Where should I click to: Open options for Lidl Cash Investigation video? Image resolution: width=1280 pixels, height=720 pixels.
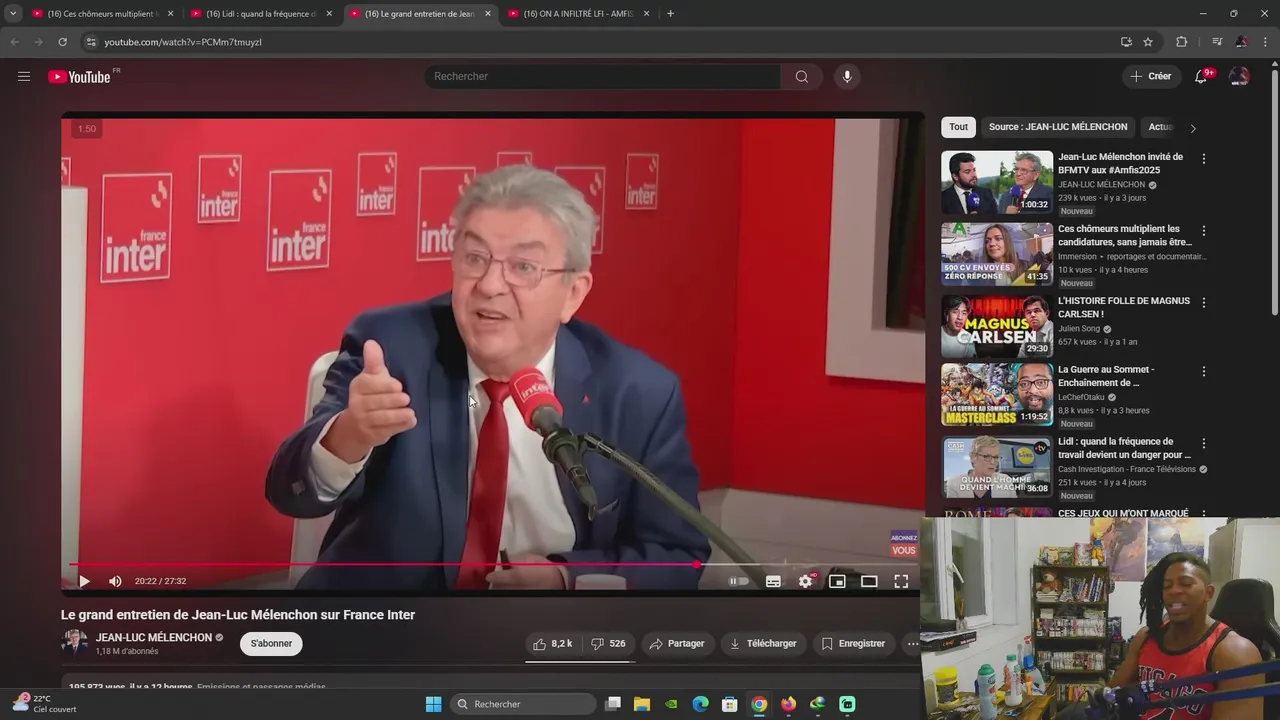click(1203, 443)
